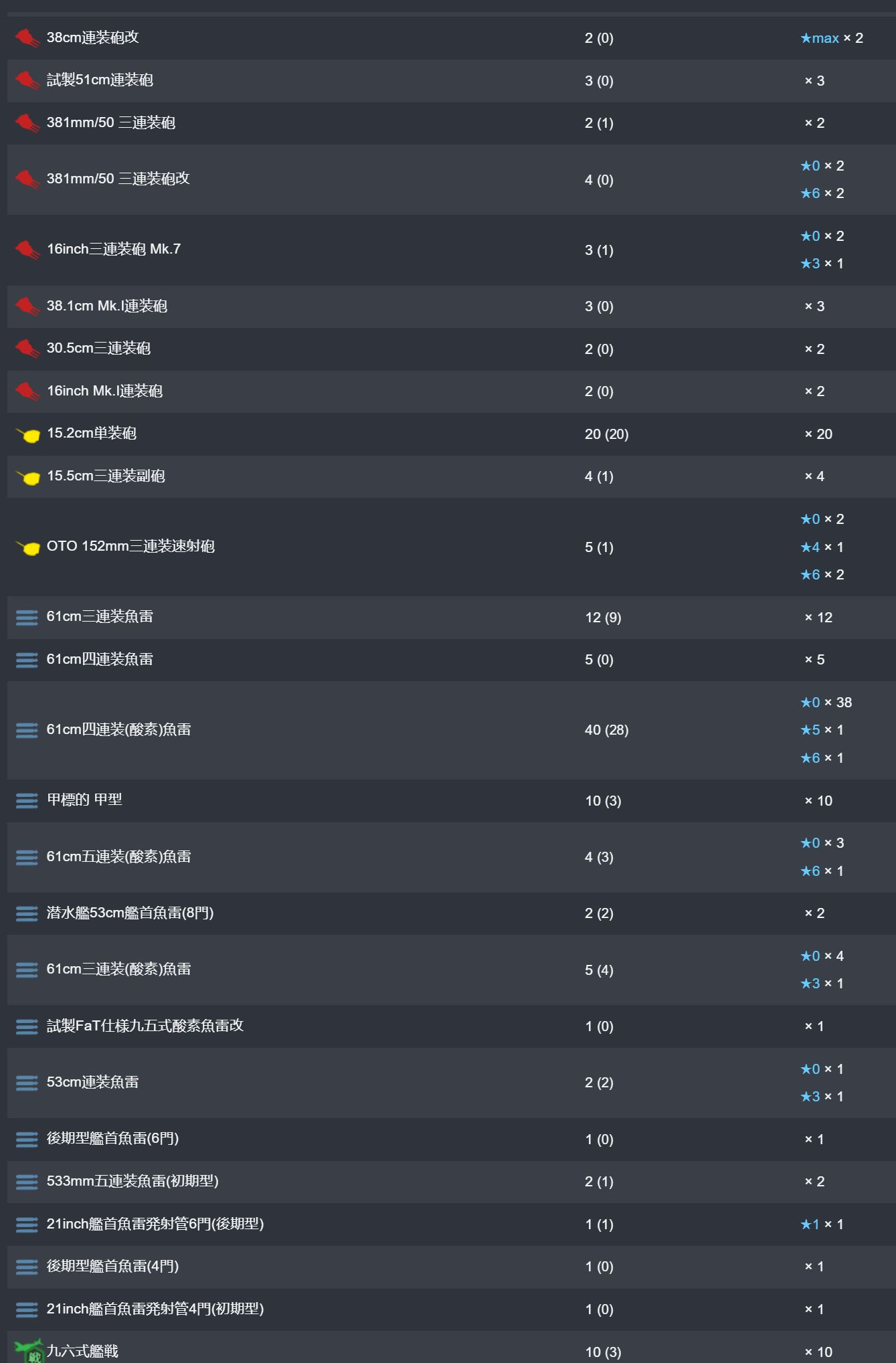Click the green fighter plane icon for 九六式艦戦

point(29,1351)
